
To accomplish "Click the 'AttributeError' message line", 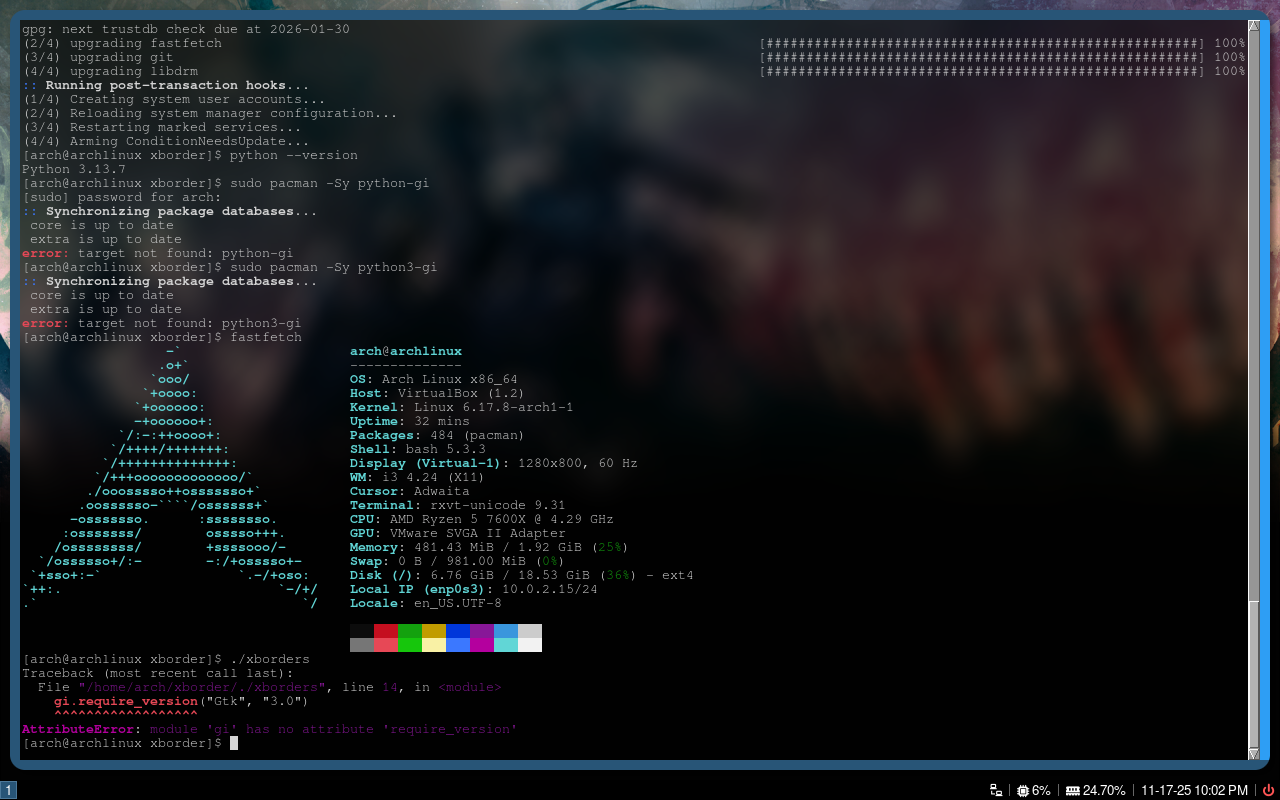I will [x=270, y=729].
